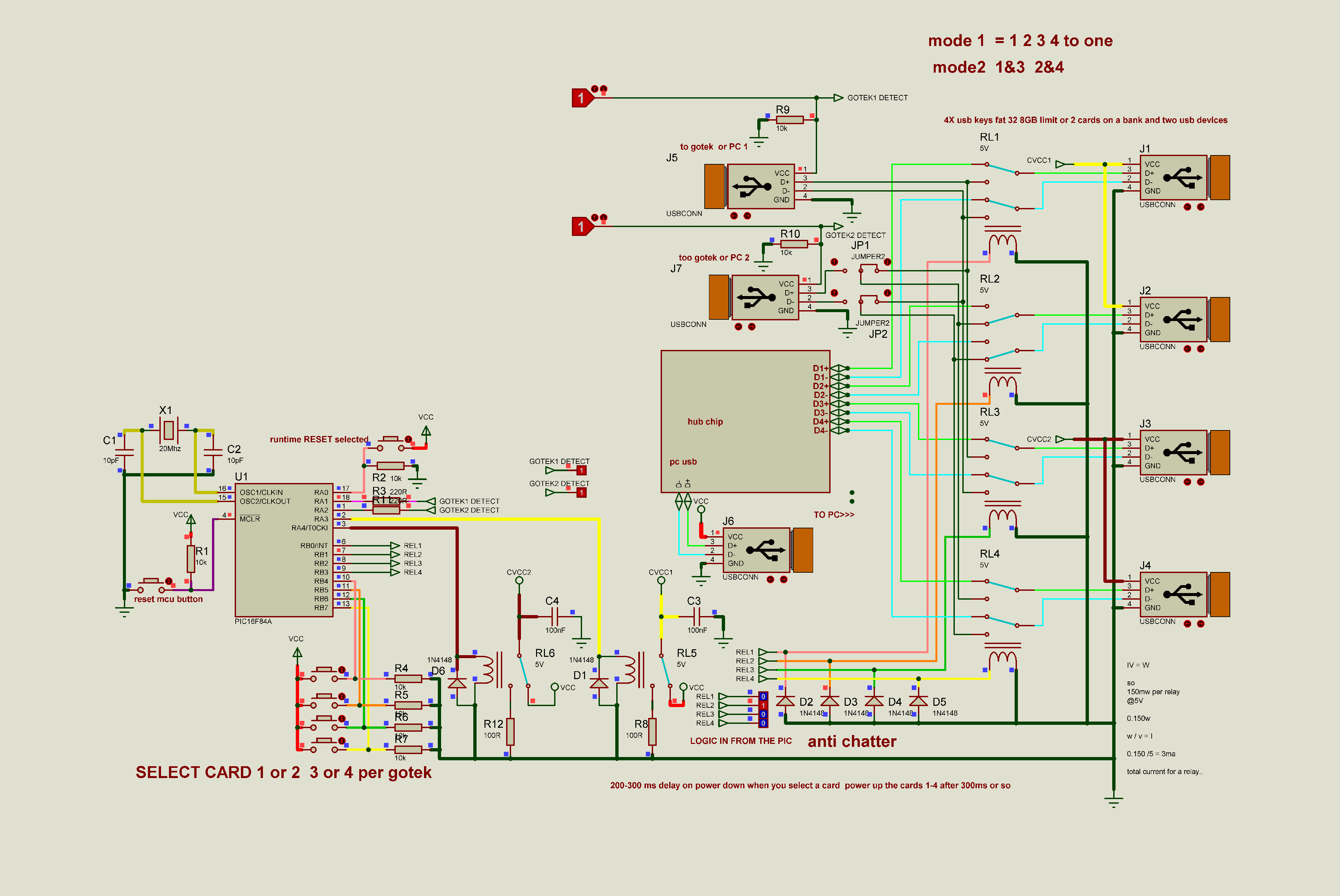Click 'SELECT CARD 1 or 2 3 or 4 per gotek'

click(x=284, y=772)
